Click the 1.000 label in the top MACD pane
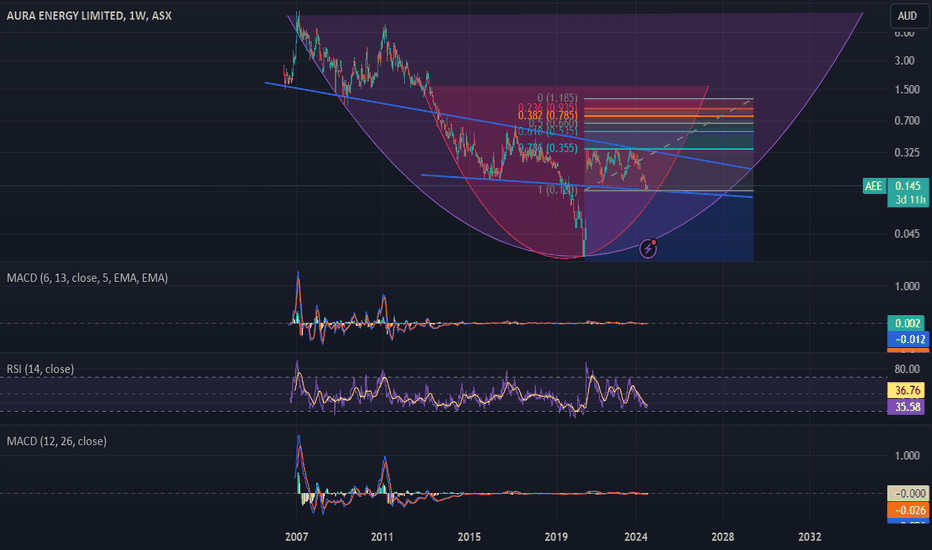 point(907,287)
